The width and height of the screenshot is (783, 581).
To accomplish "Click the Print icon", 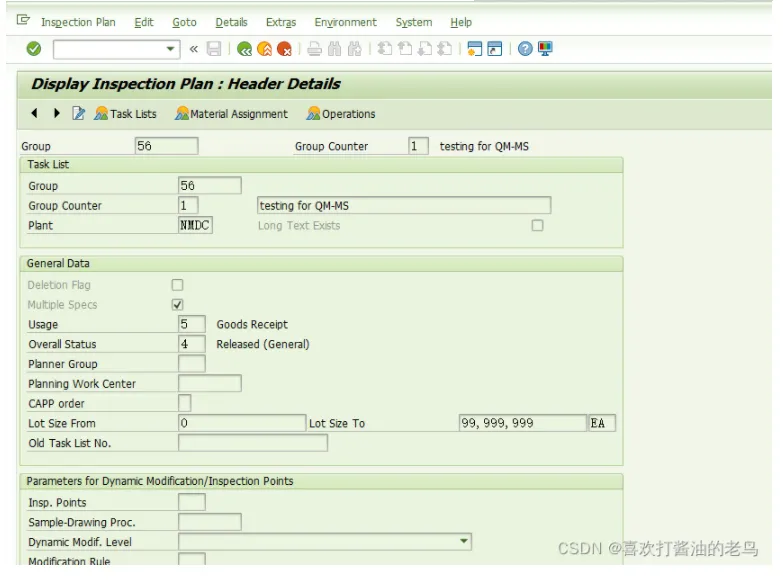I will point(315,49).
